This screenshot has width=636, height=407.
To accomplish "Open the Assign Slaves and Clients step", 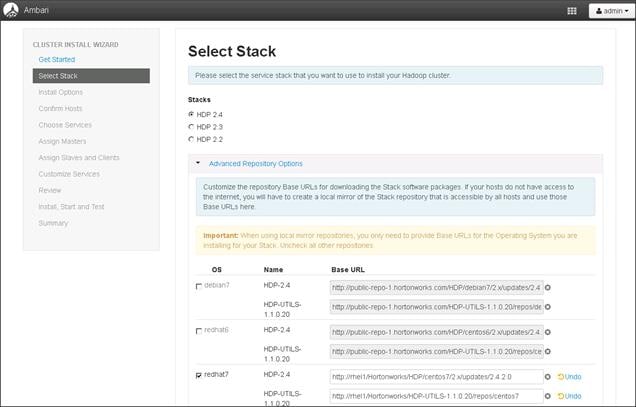I will [79, 157].
